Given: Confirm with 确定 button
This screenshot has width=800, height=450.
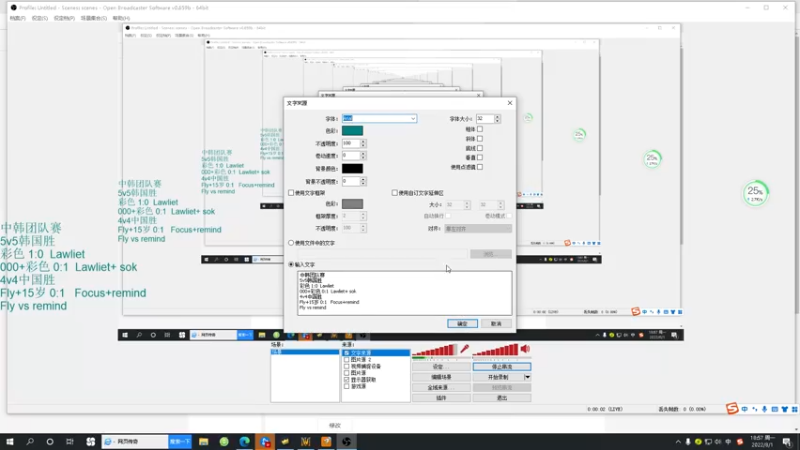Looking at the screenshot, I should pos(462,323).
